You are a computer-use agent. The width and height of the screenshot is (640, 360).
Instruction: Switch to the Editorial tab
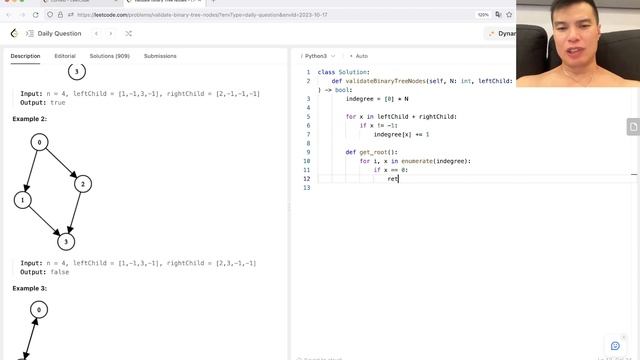(65, 56)
